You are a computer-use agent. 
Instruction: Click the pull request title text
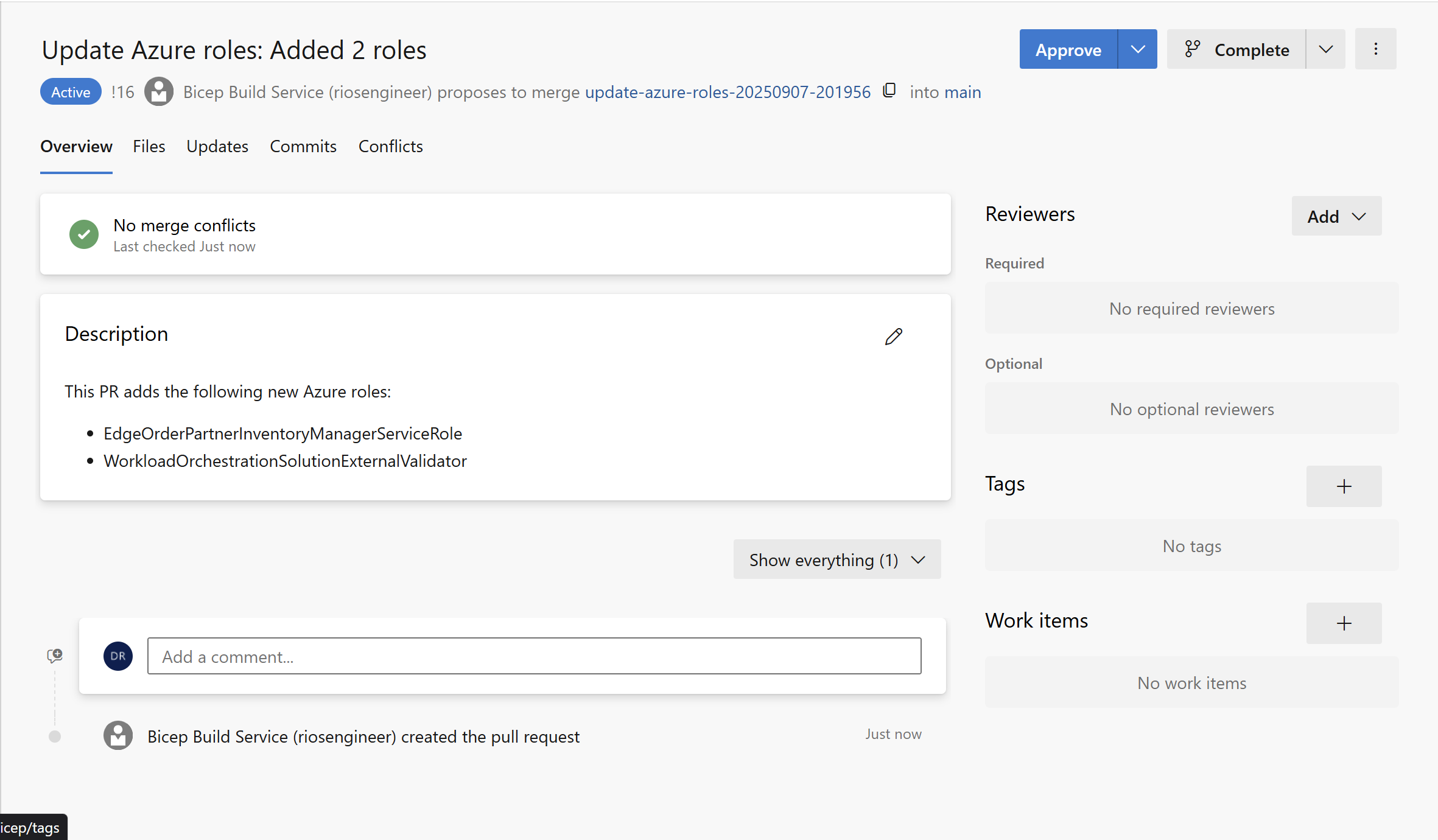tap(234, 50)
